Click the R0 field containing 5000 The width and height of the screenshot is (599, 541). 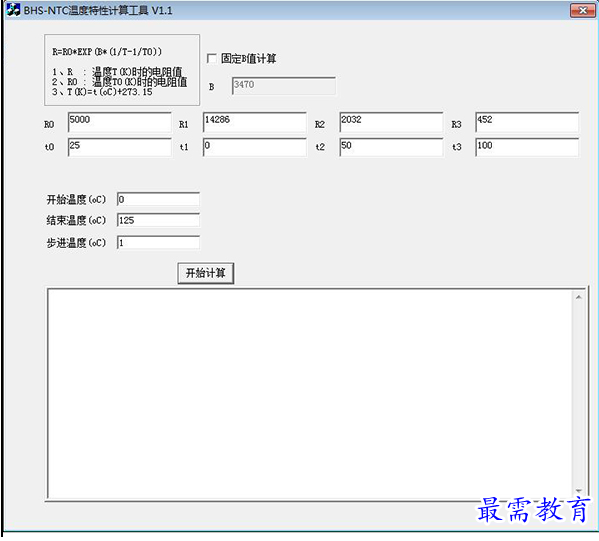(x=120, y=122)
